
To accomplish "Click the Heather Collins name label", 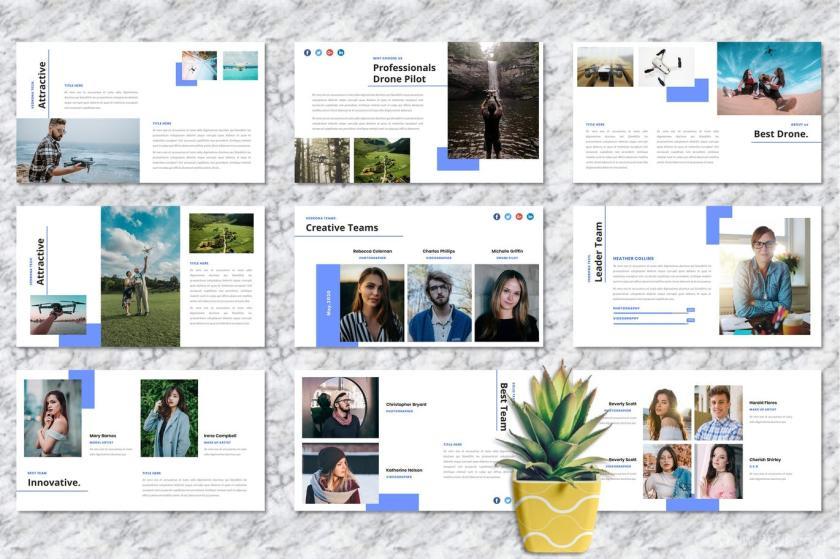I will click(x=633, y=258).
